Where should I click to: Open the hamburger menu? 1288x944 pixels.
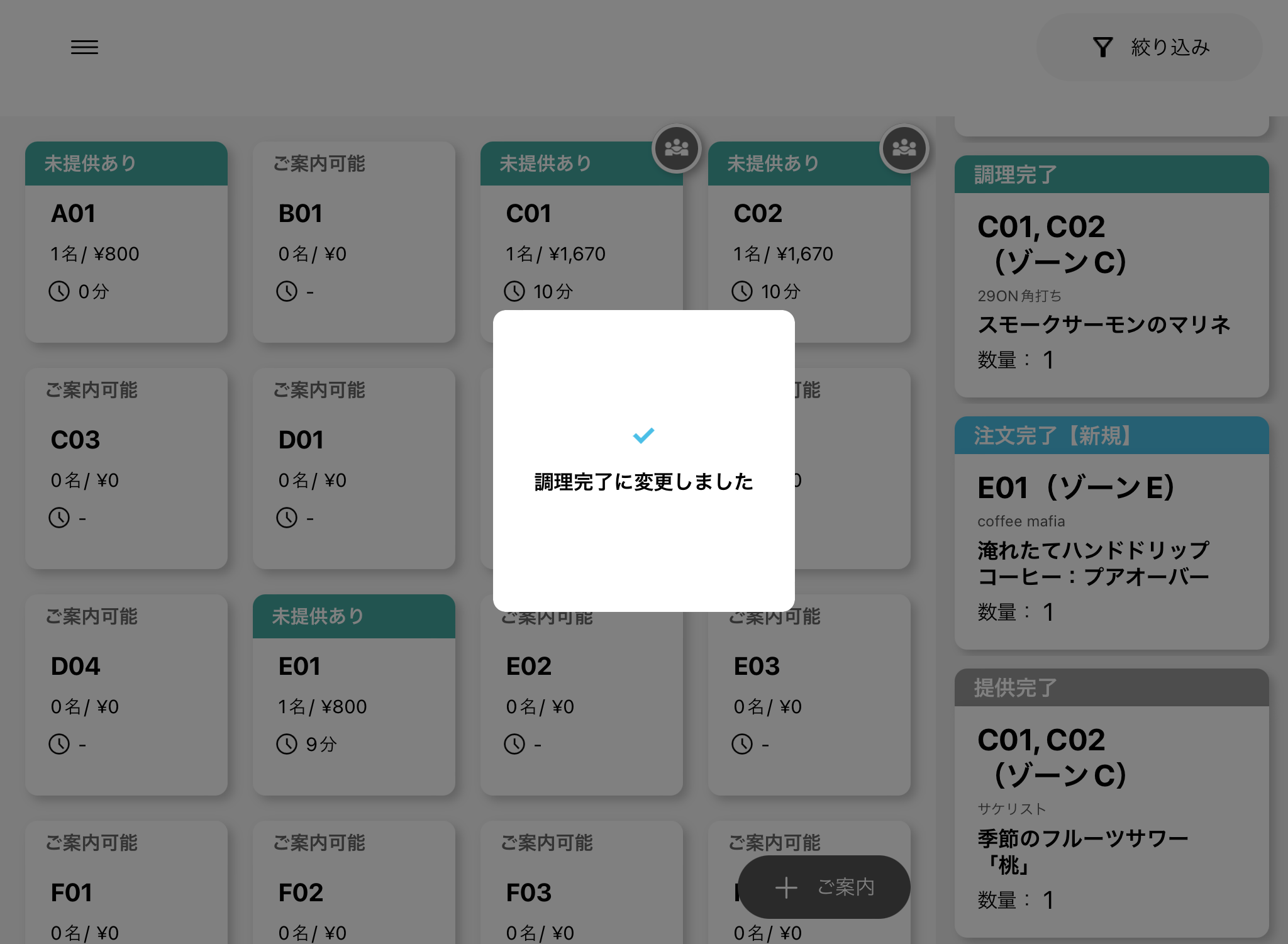click(x=84, y=47)
